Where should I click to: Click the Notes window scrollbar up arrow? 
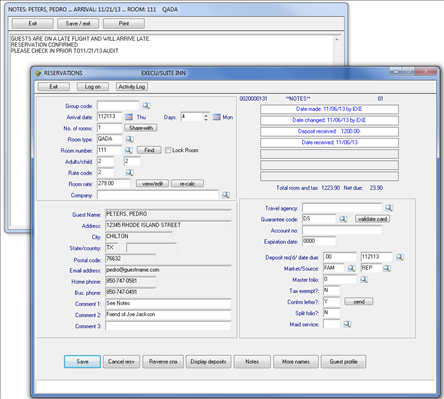click(x=337, y=39)
